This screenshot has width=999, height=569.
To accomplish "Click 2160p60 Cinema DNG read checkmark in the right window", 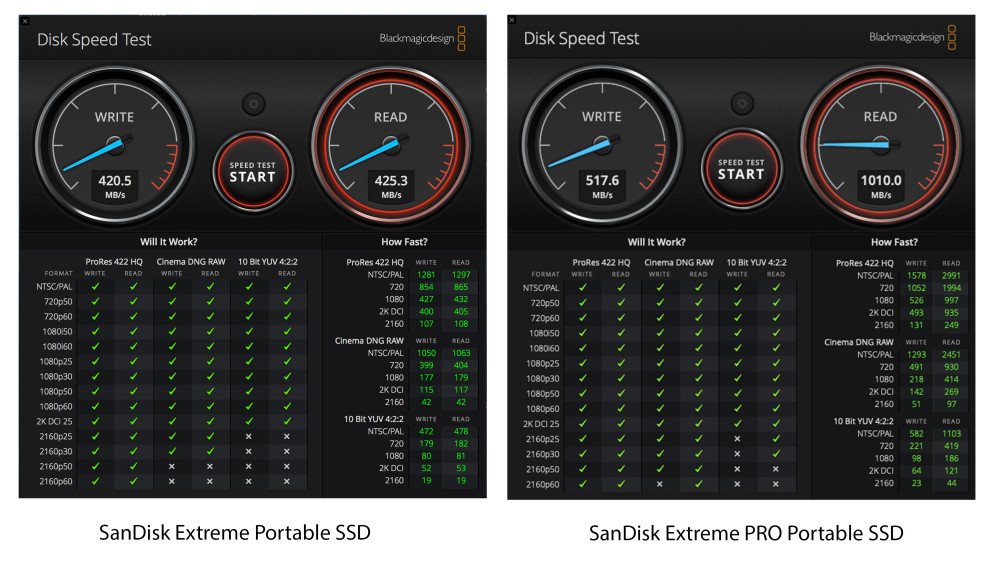I will (x=699, y=484).
